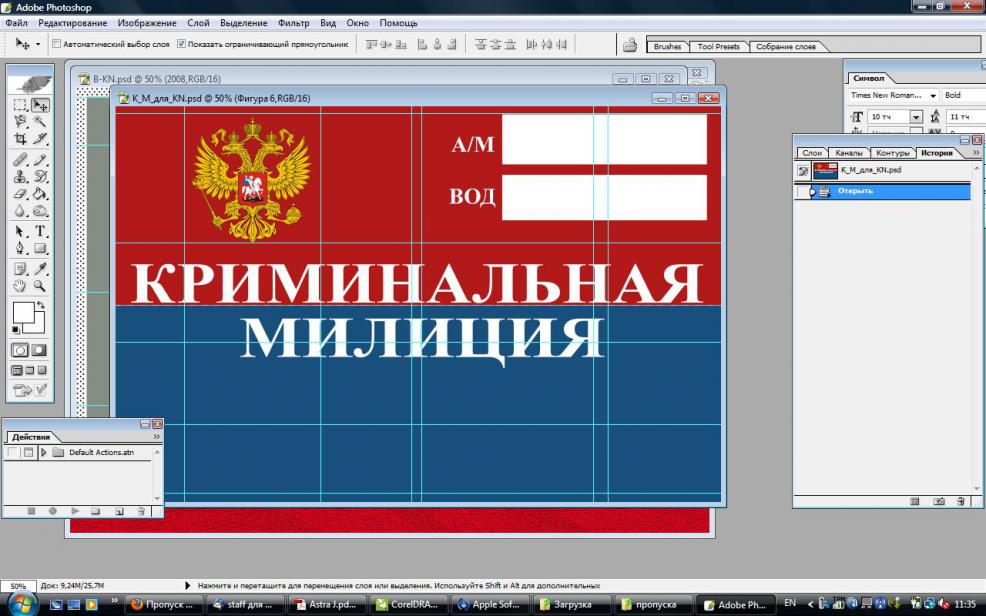The image size is (986, 616).
Task: Select the Pen tool
Action: coord(20,248)
